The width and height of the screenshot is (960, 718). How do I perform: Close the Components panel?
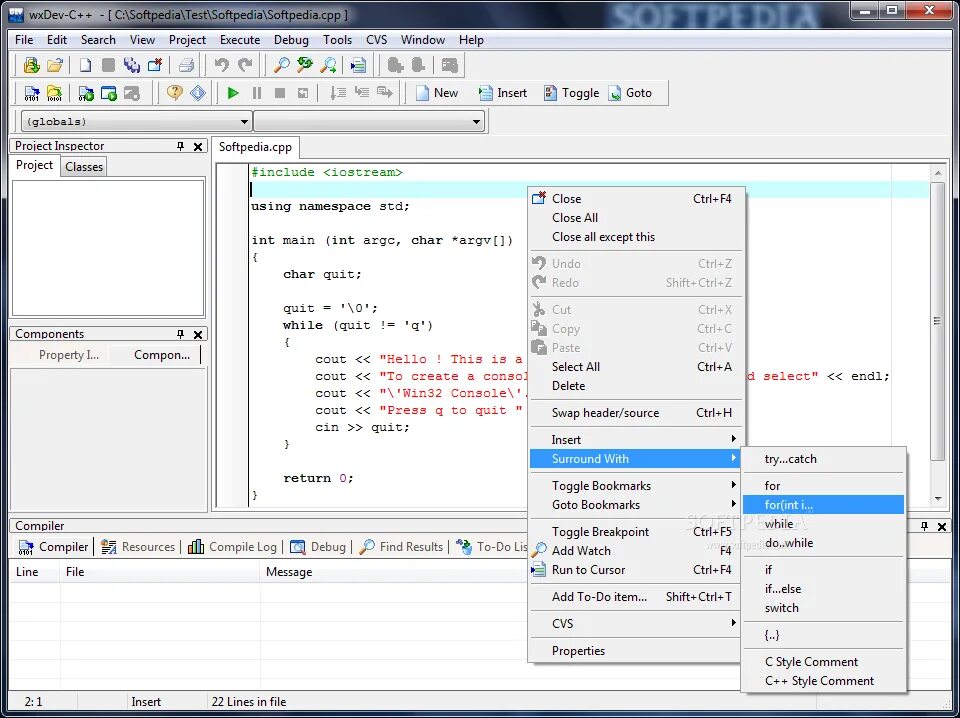coord(198,334)
